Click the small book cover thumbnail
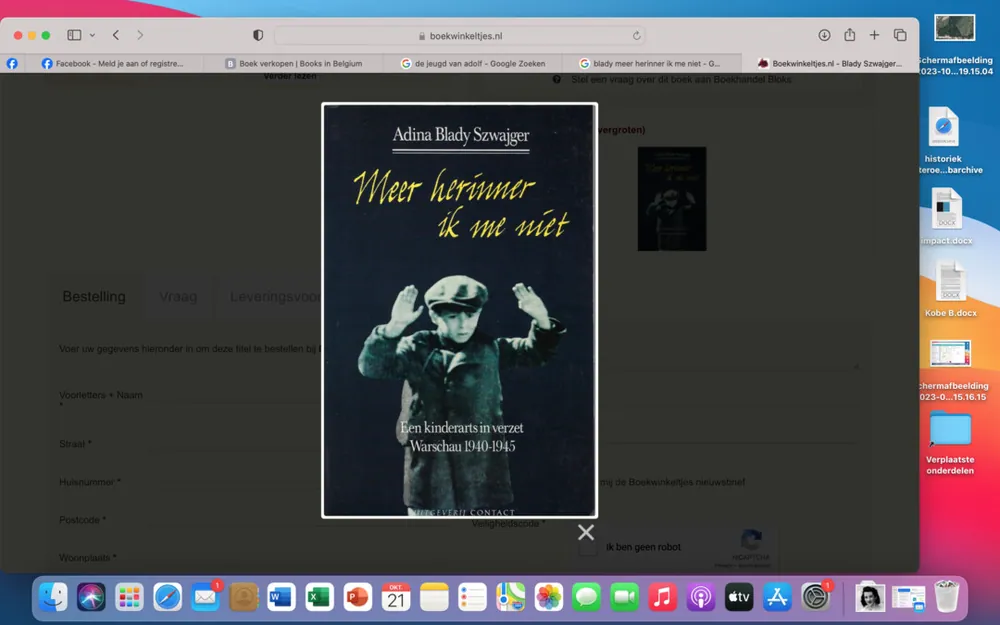1000x625 pixels. [x=672, y=198]
